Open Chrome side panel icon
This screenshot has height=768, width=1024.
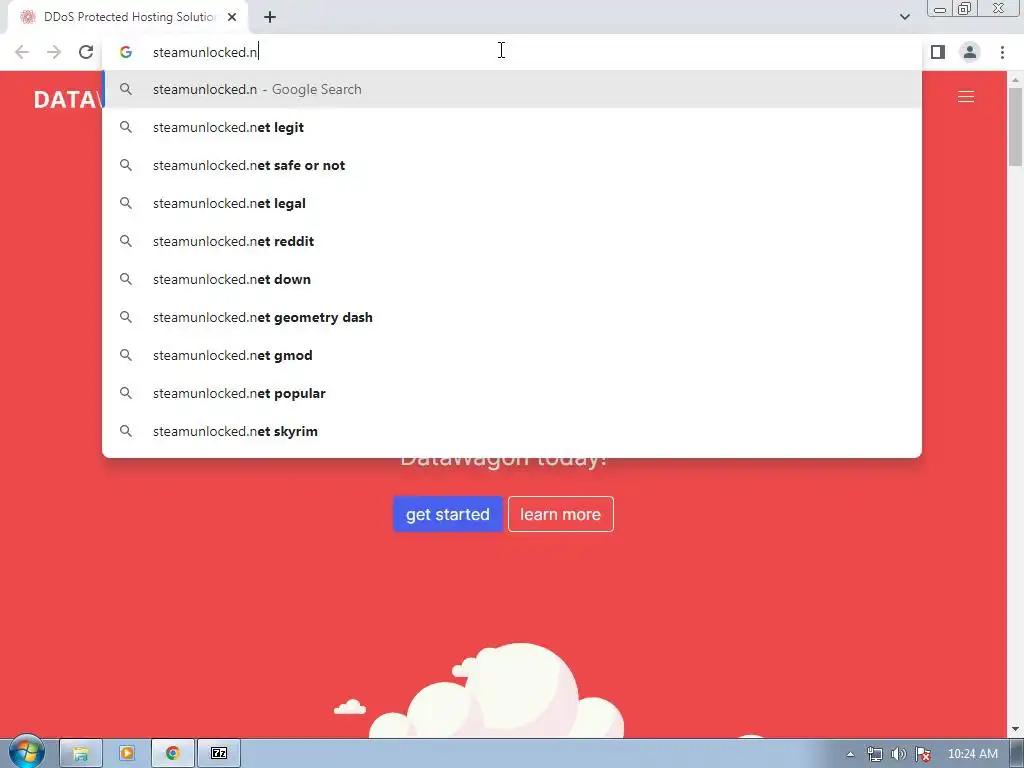pos(938,52)
